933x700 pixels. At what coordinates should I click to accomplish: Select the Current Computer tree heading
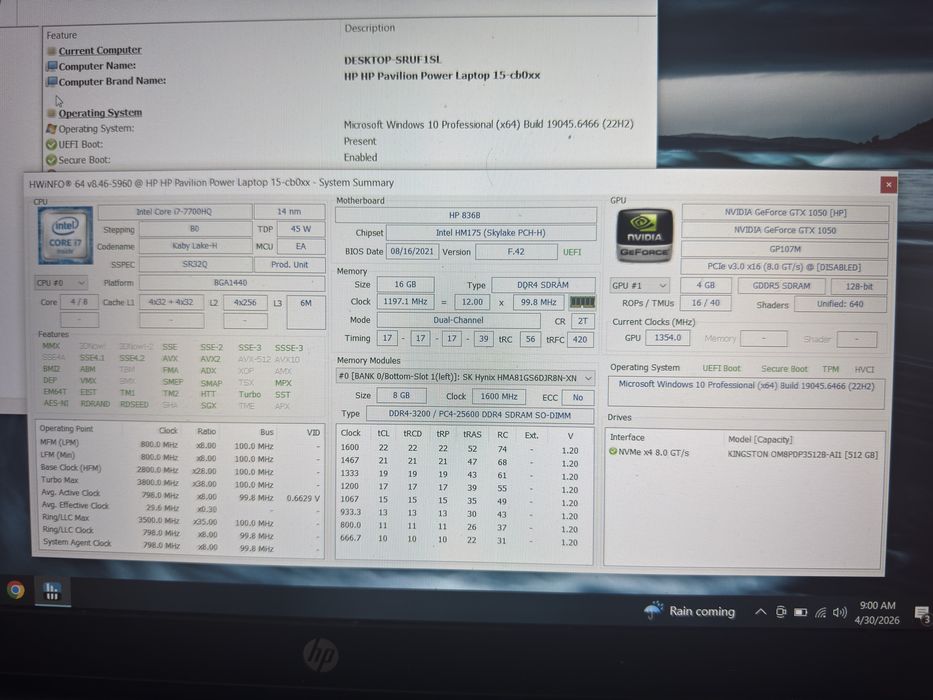click(100, 50)
